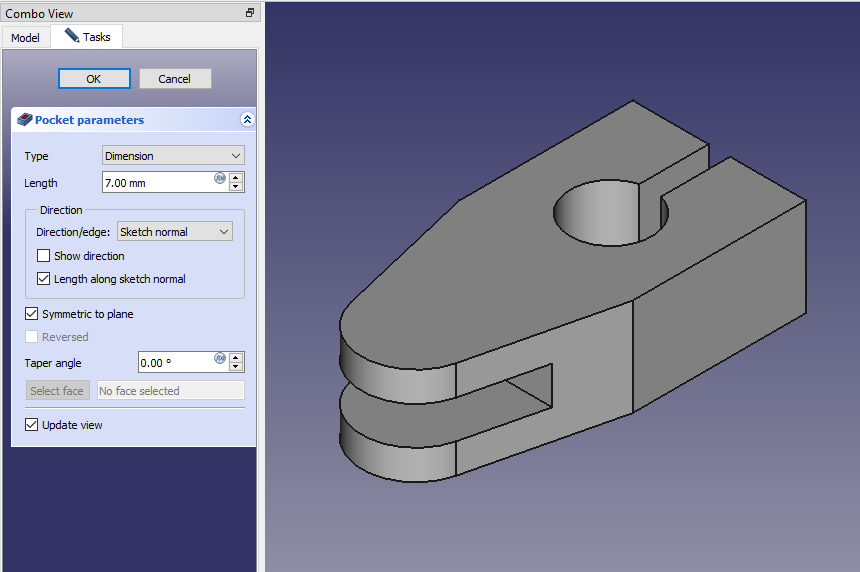Decrease Taper angle with the down arrow
Image resolution: width=860 pixels, height=572 pixels.
click(236, 367)
